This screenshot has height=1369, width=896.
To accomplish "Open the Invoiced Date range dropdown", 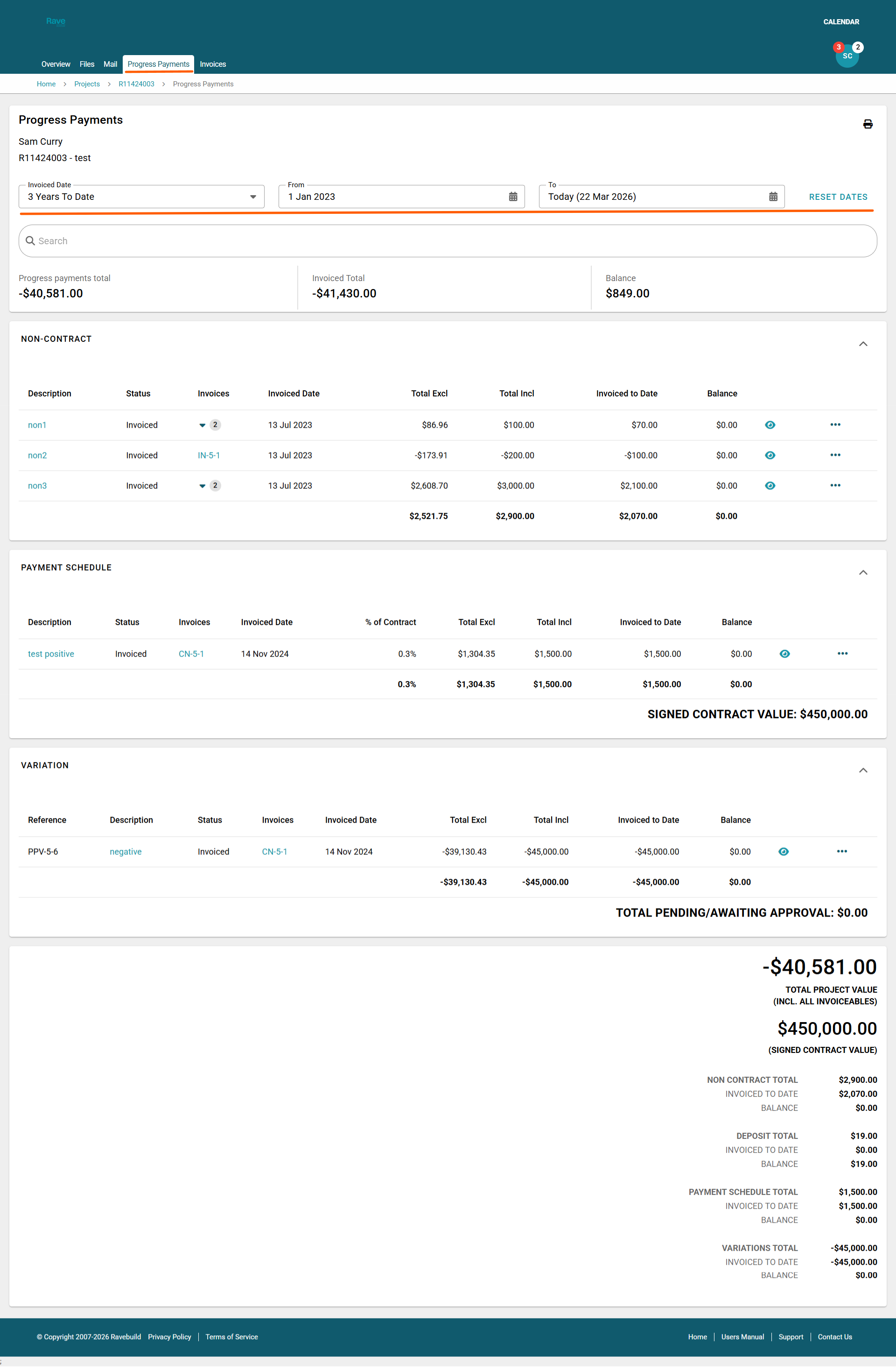I will (141, 197).
